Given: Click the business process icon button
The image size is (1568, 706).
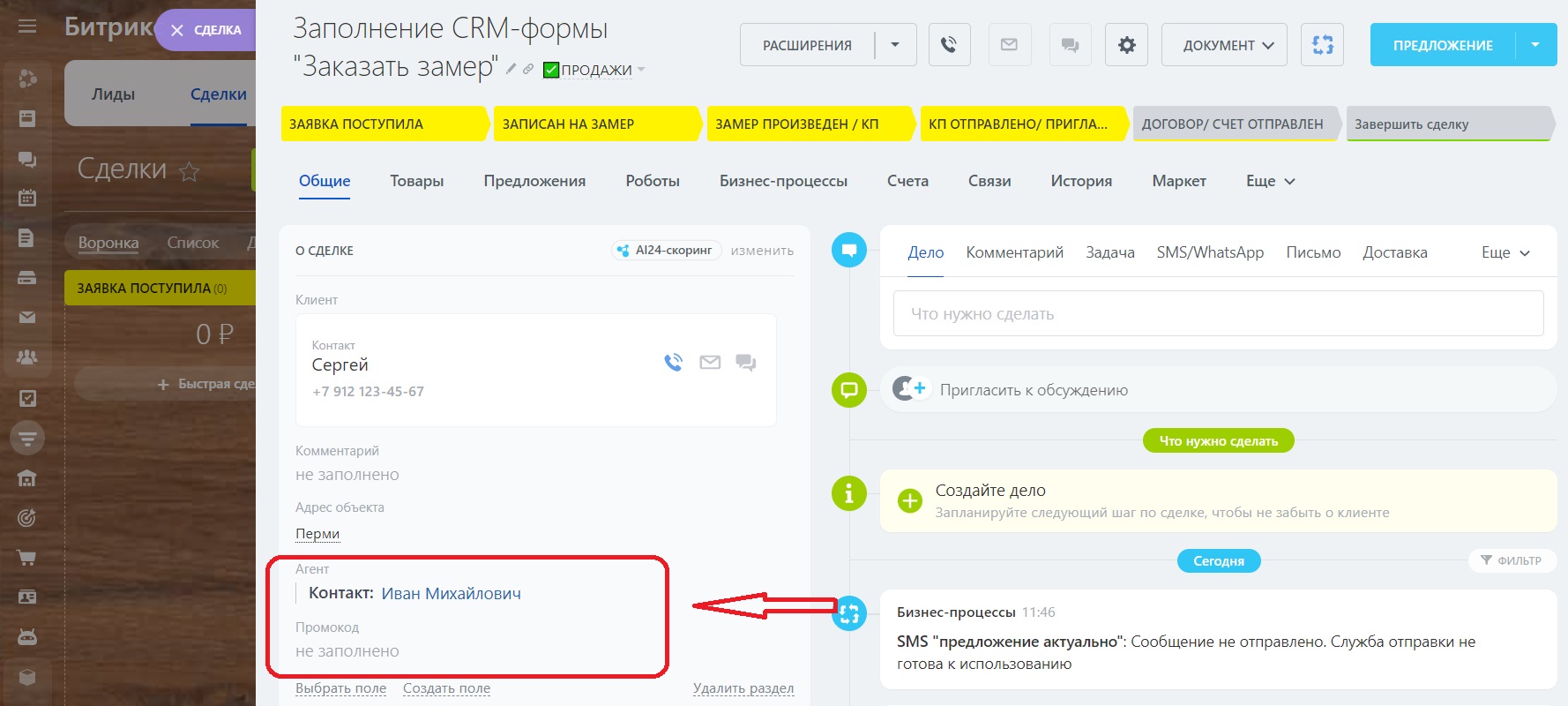Looking at the screenshot, I should [x=1322, y=45].
